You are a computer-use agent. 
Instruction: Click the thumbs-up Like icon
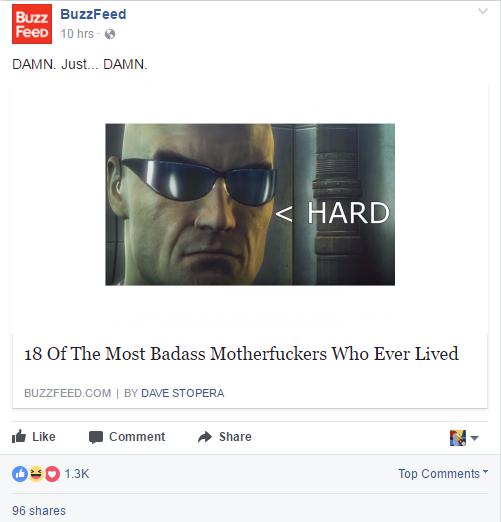pyautogui.click(x=19, y=436)
